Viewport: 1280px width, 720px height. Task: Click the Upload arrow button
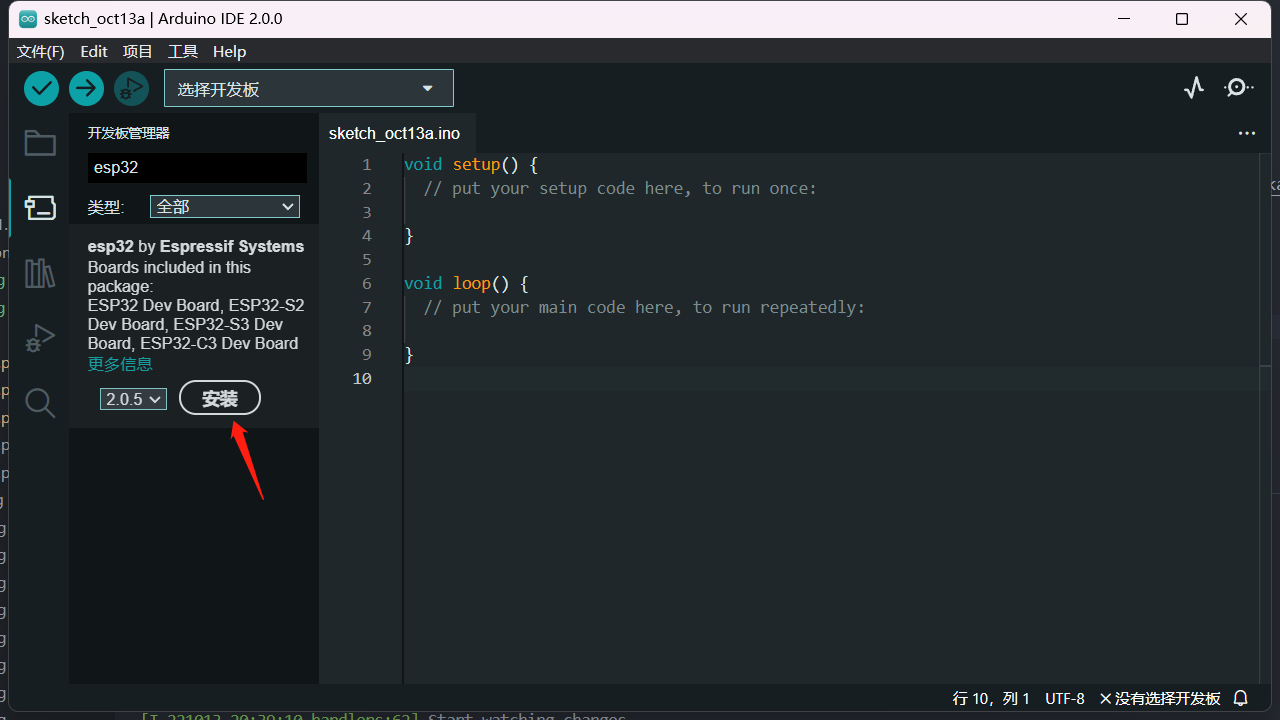(x=86, y=88)
